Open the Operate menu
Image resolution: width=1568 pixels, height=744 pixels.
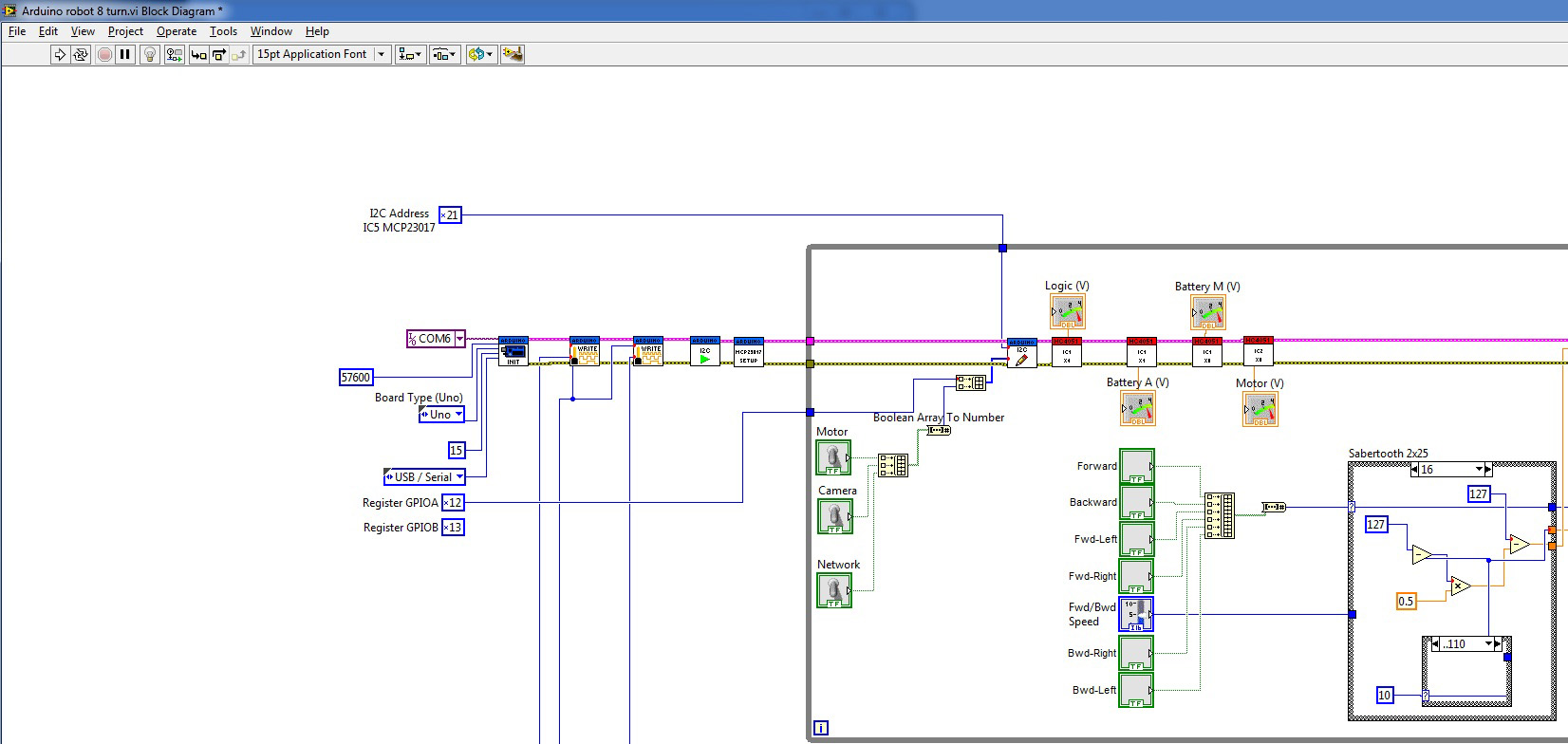(x=177, y=31)
